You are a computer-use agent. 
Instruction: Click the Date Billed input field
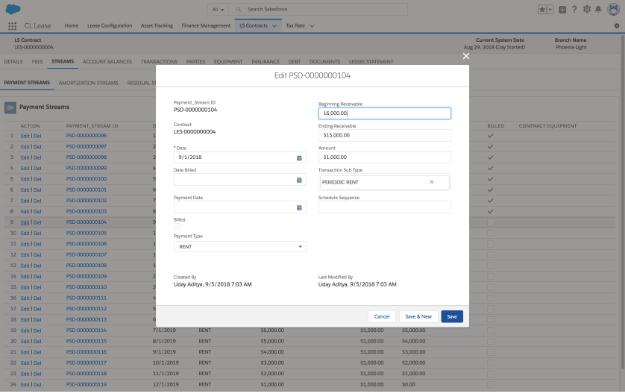point(240,179)
